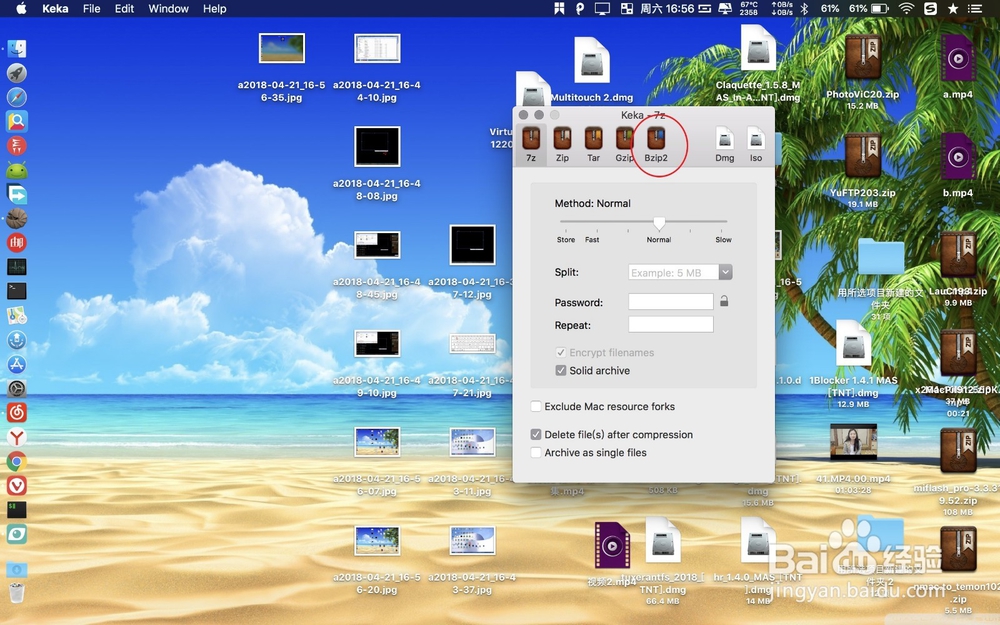Click the compression Method slider handle
Image resolution: width=1000 pixels, height=625 pixels.
click(659, 223)
